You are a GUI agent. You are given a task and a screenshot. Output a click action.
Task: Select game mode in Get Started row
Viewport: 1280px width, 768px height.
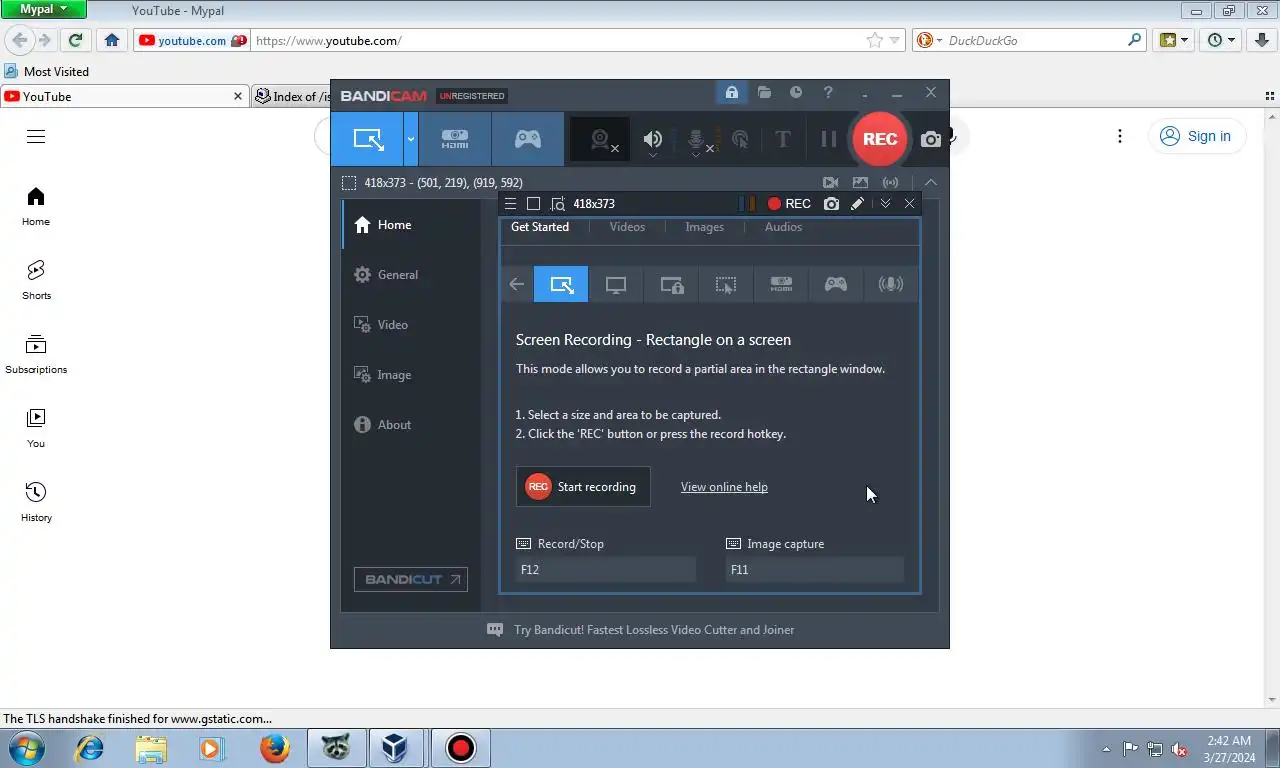836,285
